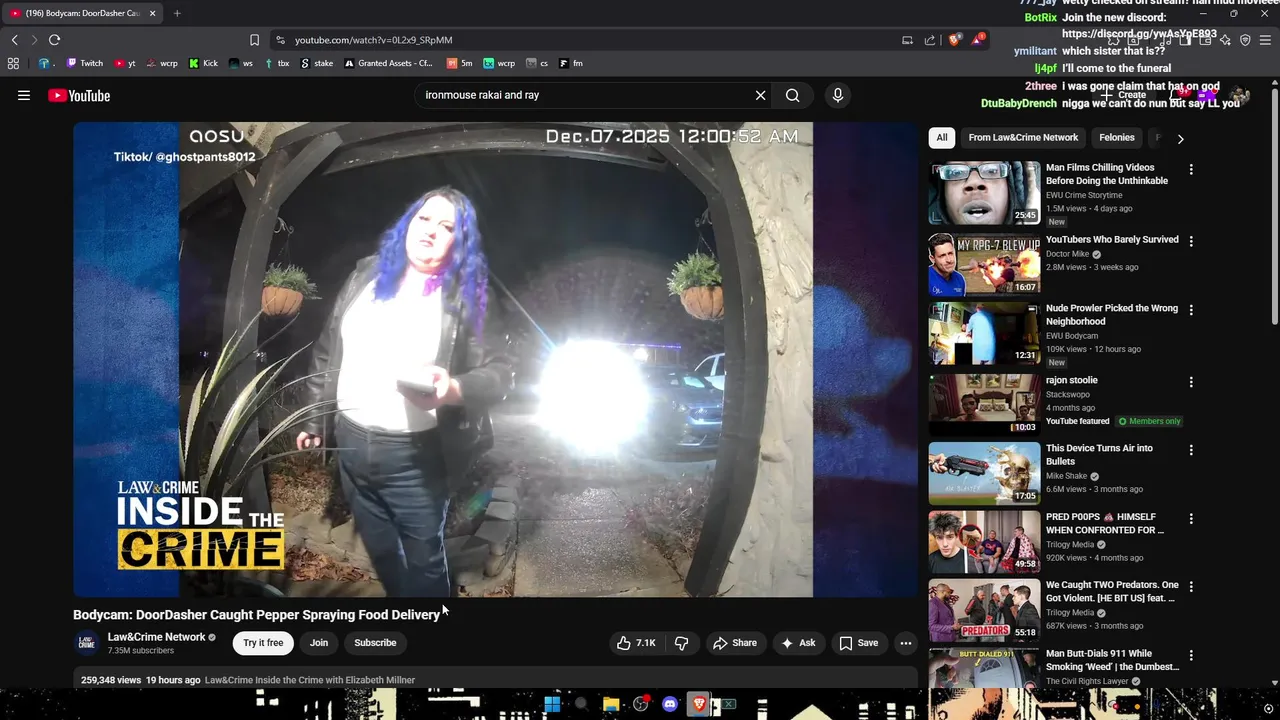Clear the search box with the X
The image size is (1280, 720).
click(760, 95)
